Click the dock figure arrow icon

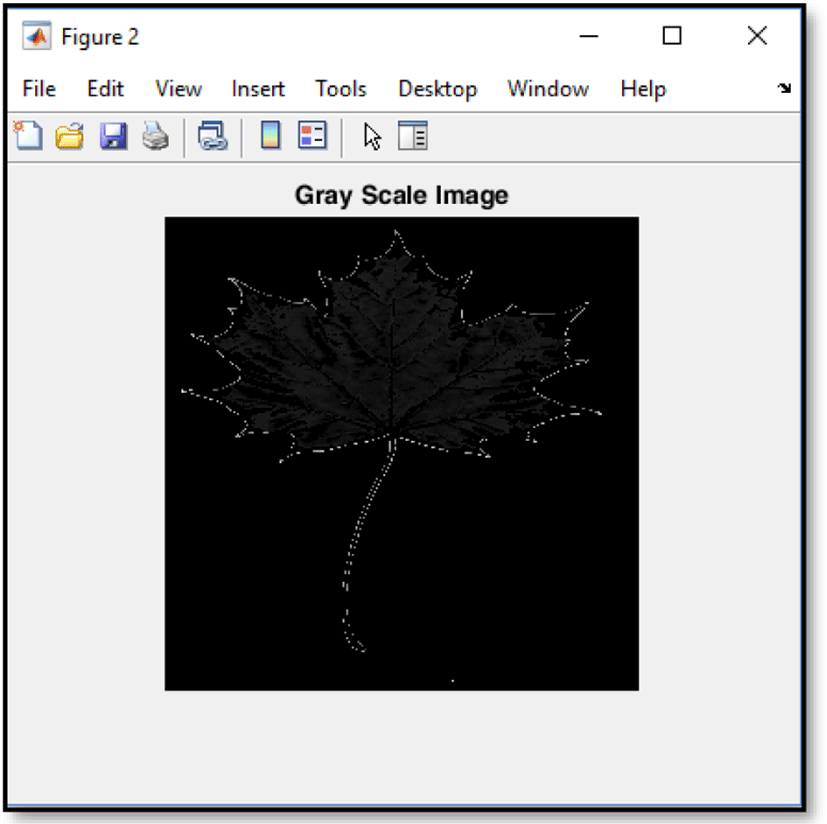(784, 88)
